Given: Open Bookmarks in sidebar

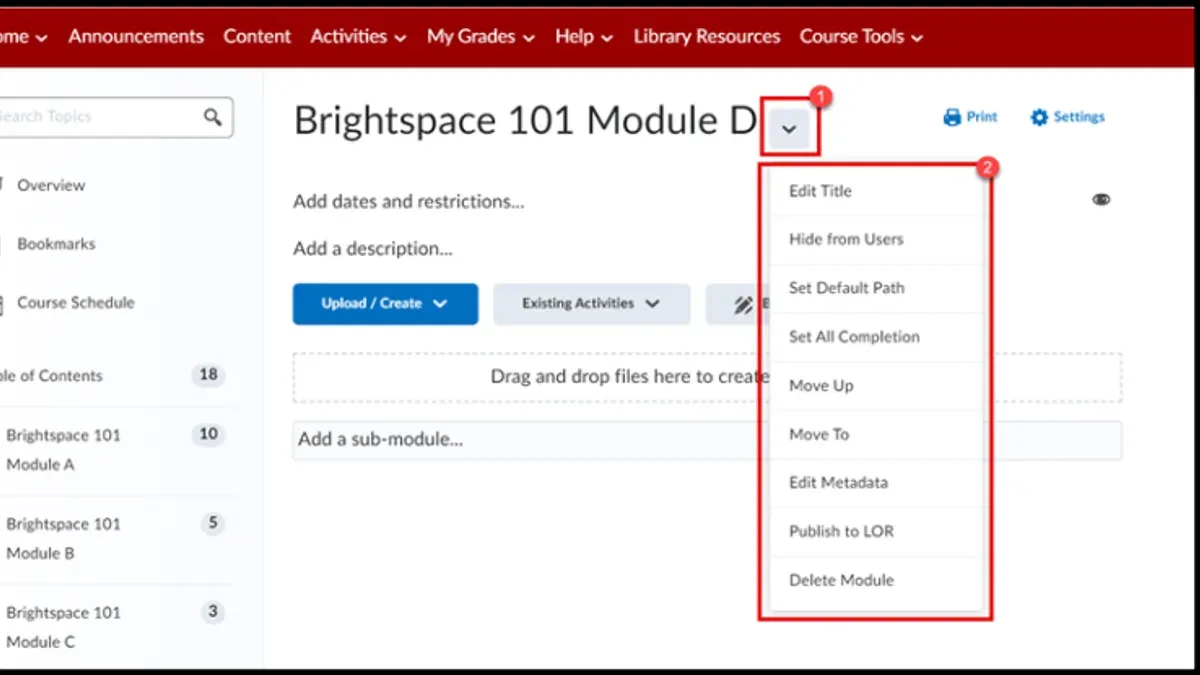Looking at the screenshot, I should 56,244.
